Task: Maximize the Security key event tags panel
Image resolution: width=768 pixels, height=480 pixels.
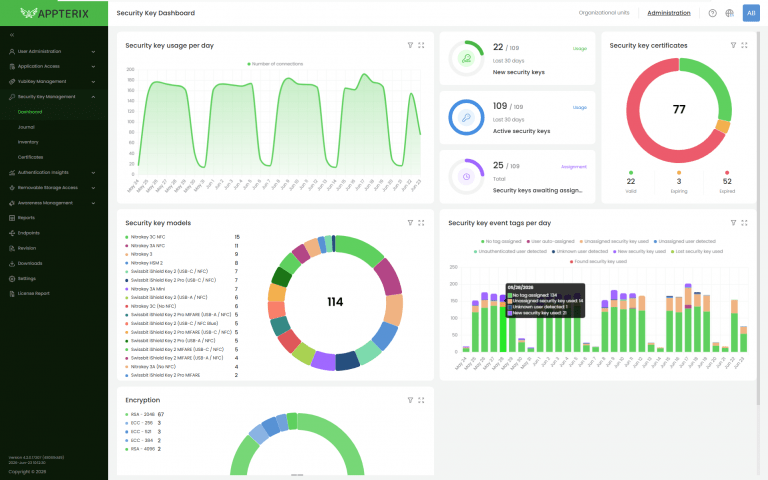Action: tap(744, 223)
